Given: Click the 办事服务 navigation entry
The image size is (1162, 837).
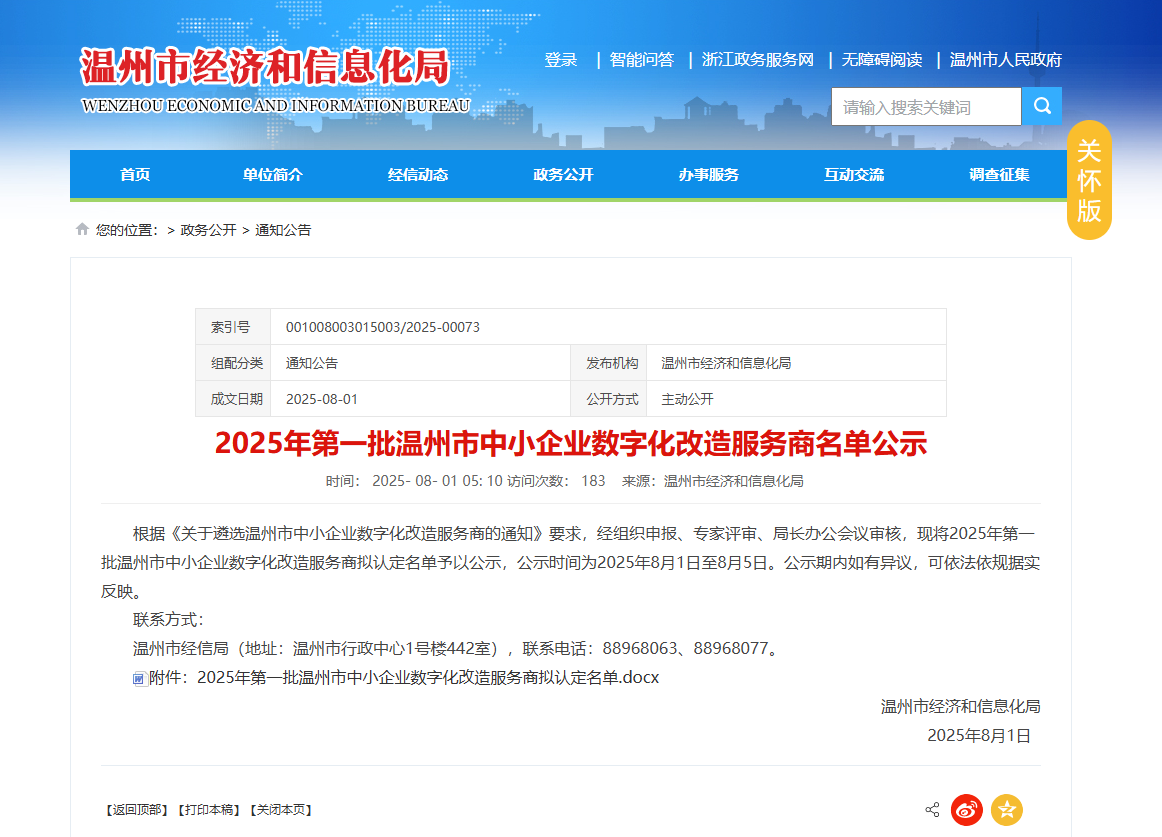Looking at the screenshot, I should (x=709, y=174).
